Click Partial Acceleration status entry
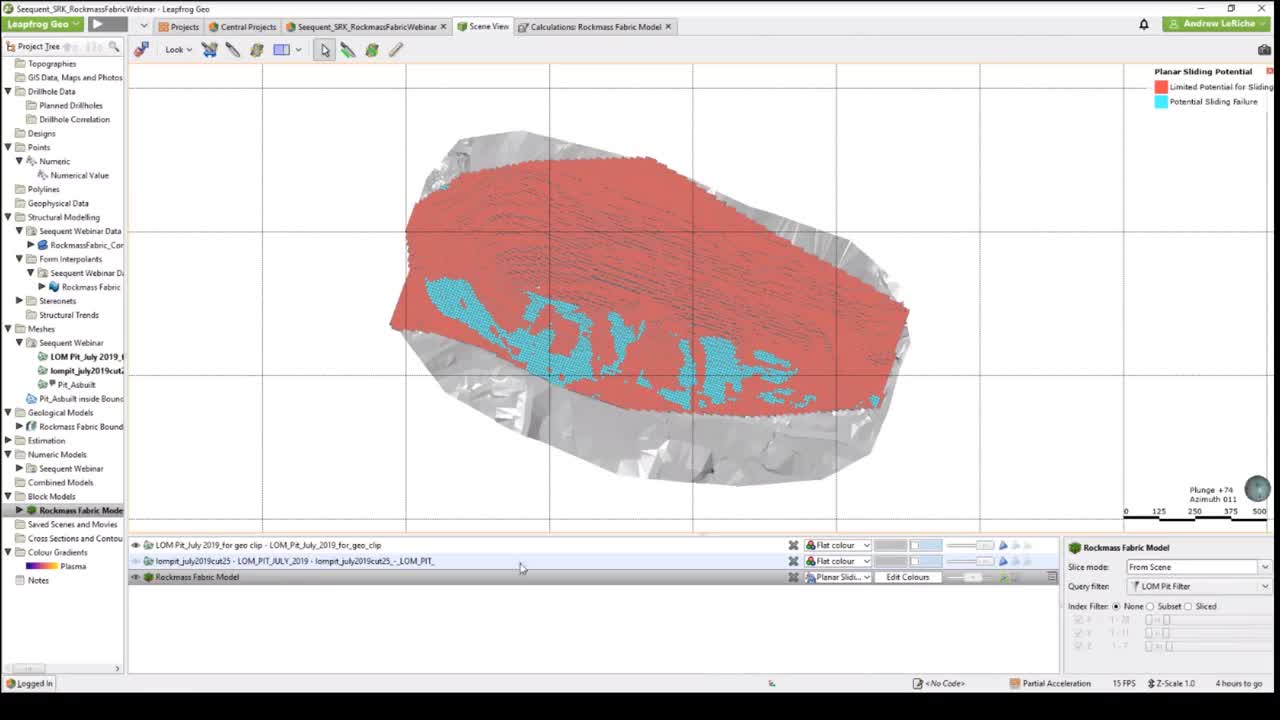 (x=1050, y=683)
